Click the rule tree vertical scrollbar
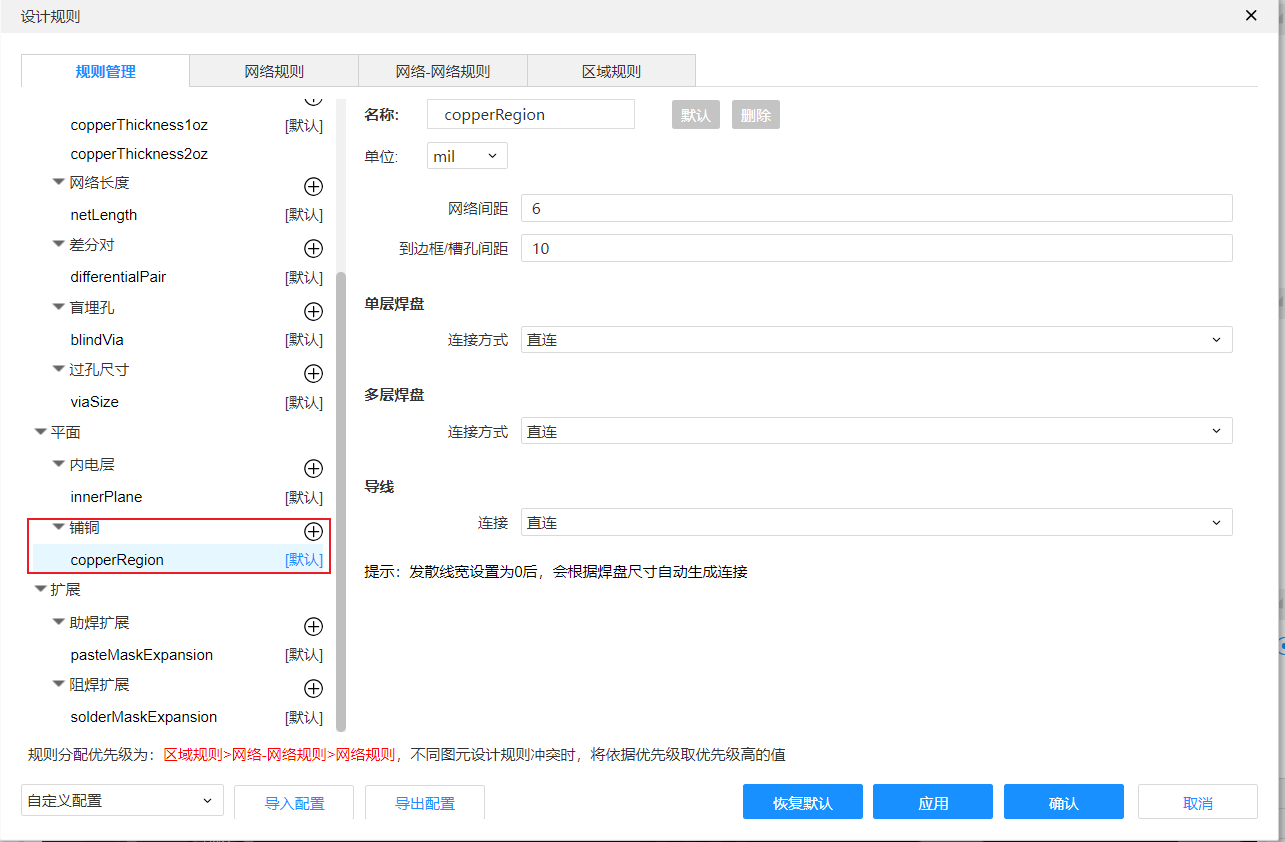Screen dimensions: 1285x842 tap(341, 500)
